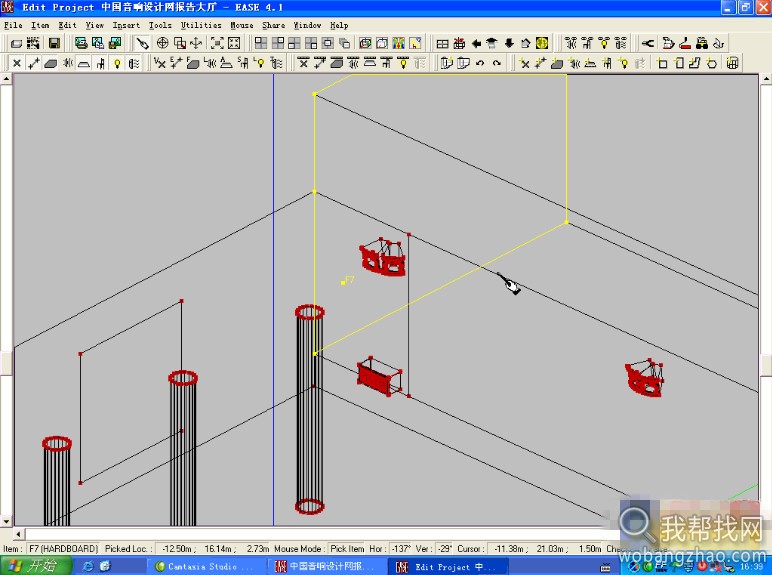The height and width of the screenshot is (575, 772).
Task: Click the left vertical scrollbar up arrow
Action: click(x=6, y=79)
